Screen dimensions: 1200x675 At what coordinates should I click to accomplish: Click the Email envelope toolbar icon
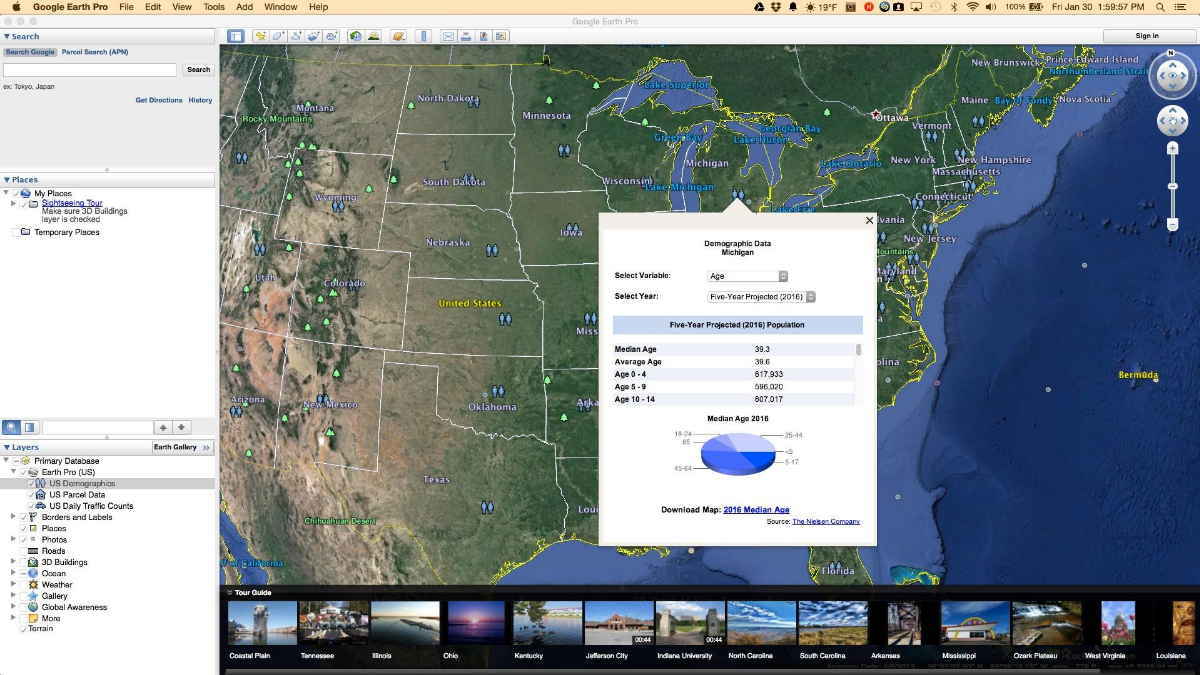[x=449, y=36]
